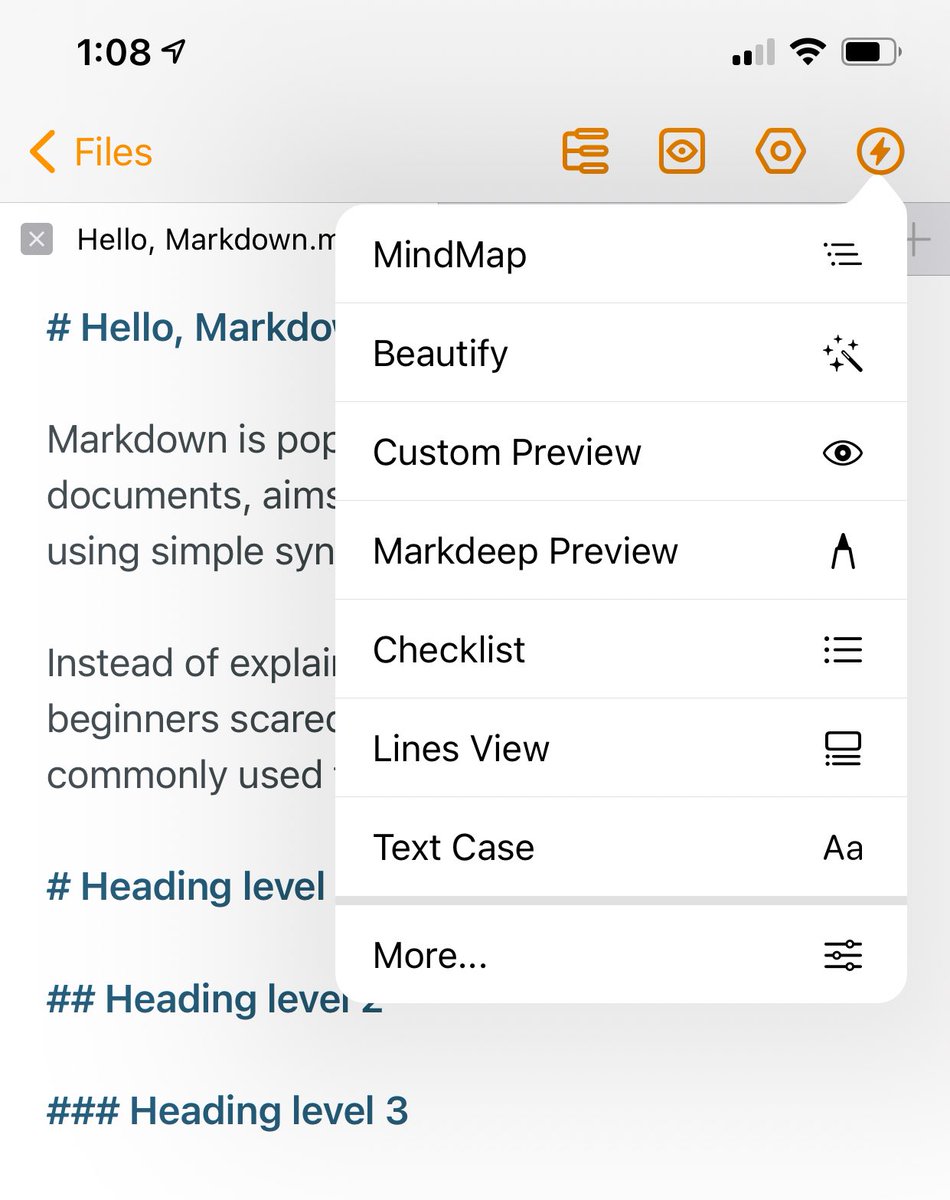This screenshot has height=1200, width=950.
Task: Tap the back chevron beside Files
Action: click(x=42, y=153)
